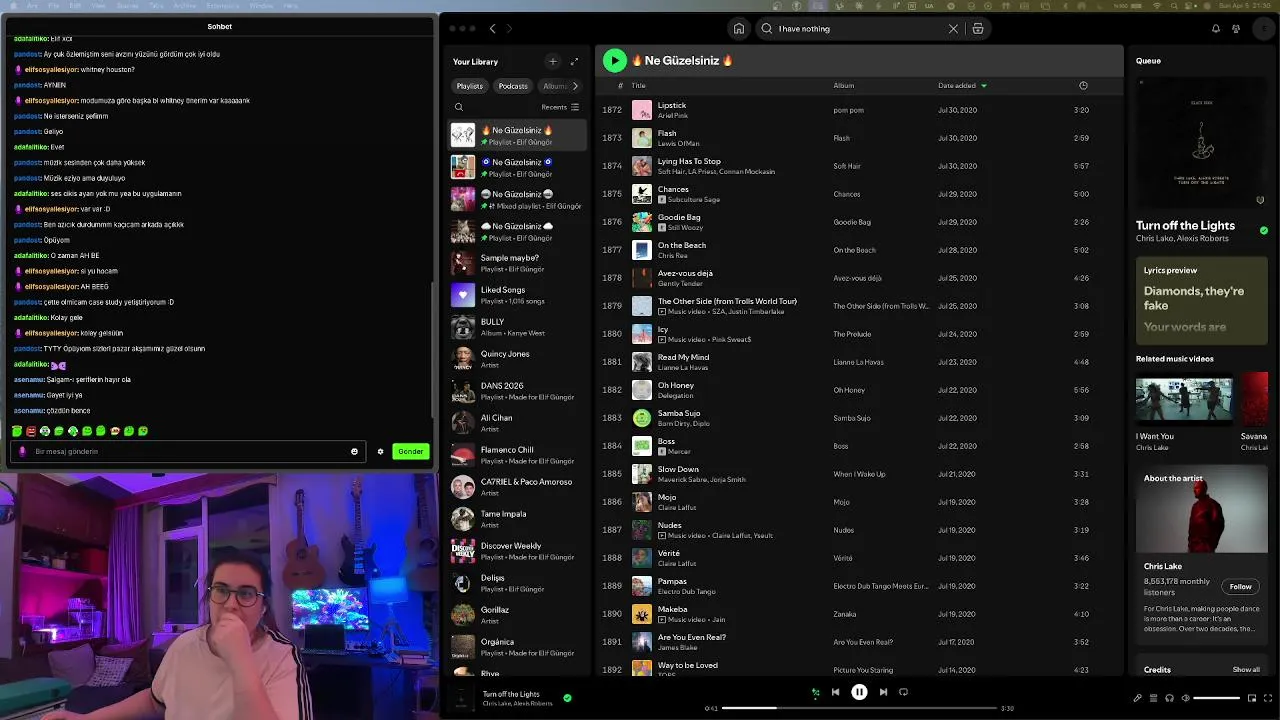Go to Spotify Home via house icon

click(738, 29)
